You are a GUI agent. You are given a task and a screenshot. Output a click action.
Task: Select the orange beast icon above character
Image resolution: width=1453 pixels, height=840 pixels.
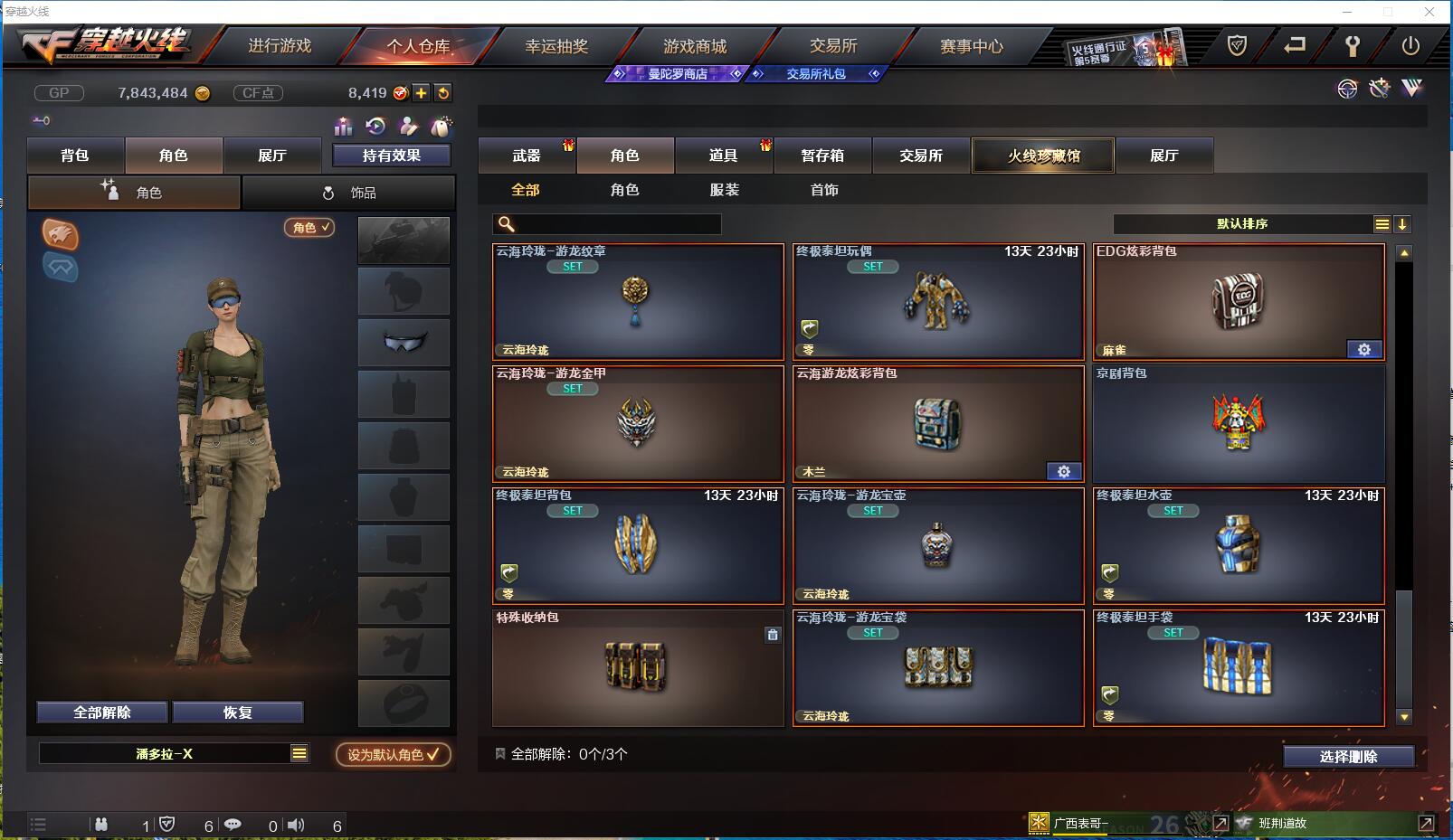[x=60, y=234]
